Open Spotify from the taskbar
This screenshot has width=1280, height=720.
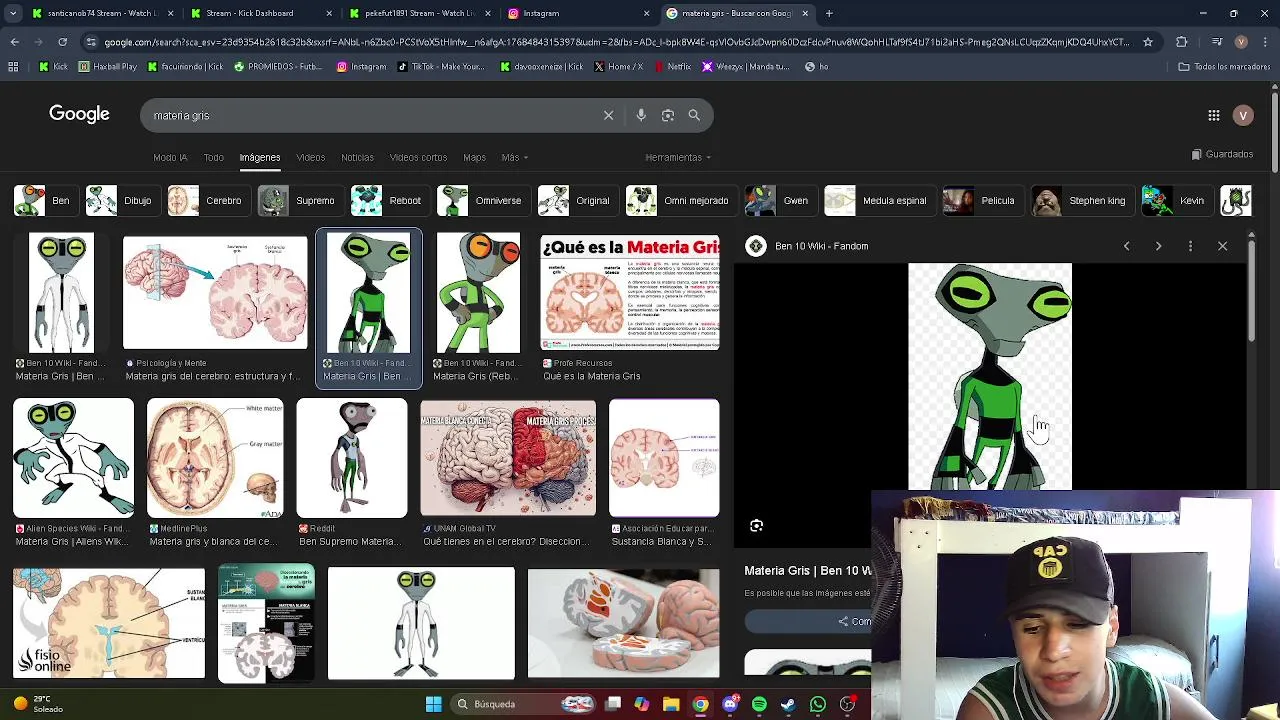(759, 704)
